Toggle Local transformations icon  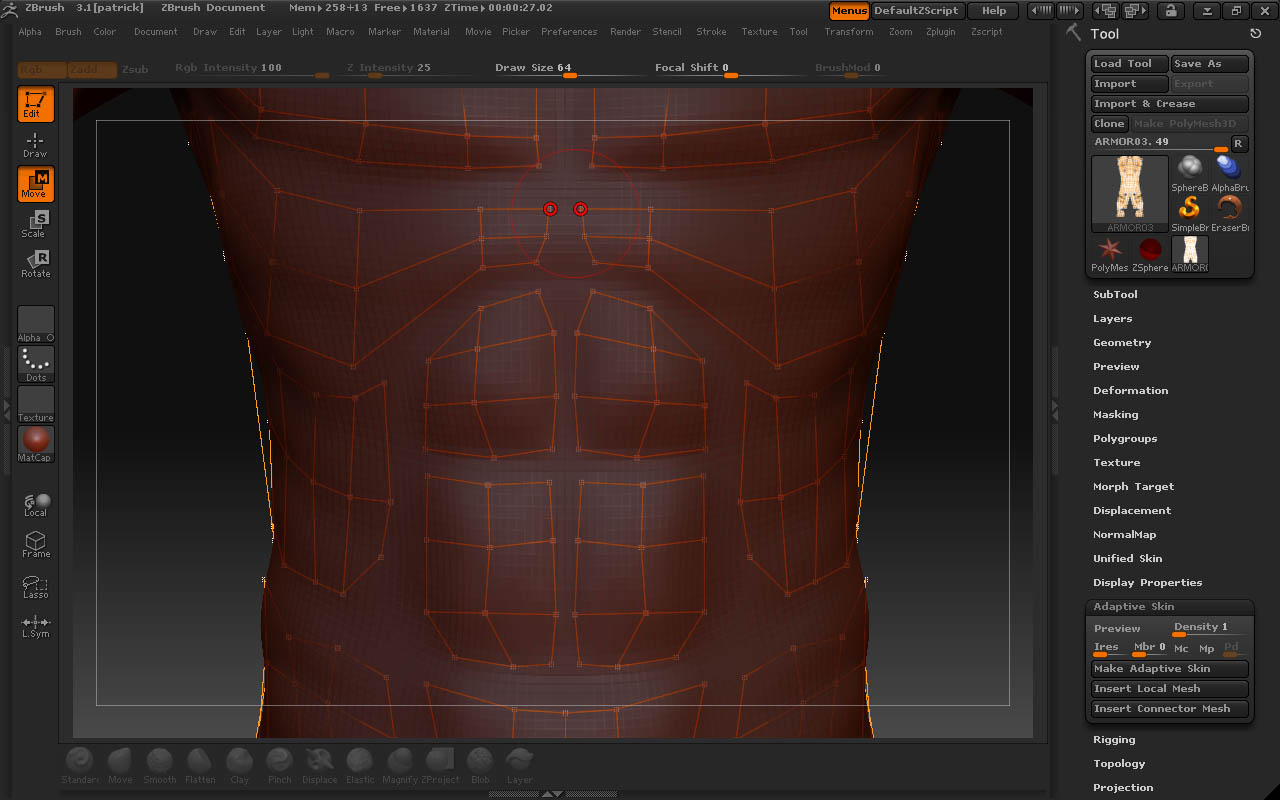[x=35, y=504]
